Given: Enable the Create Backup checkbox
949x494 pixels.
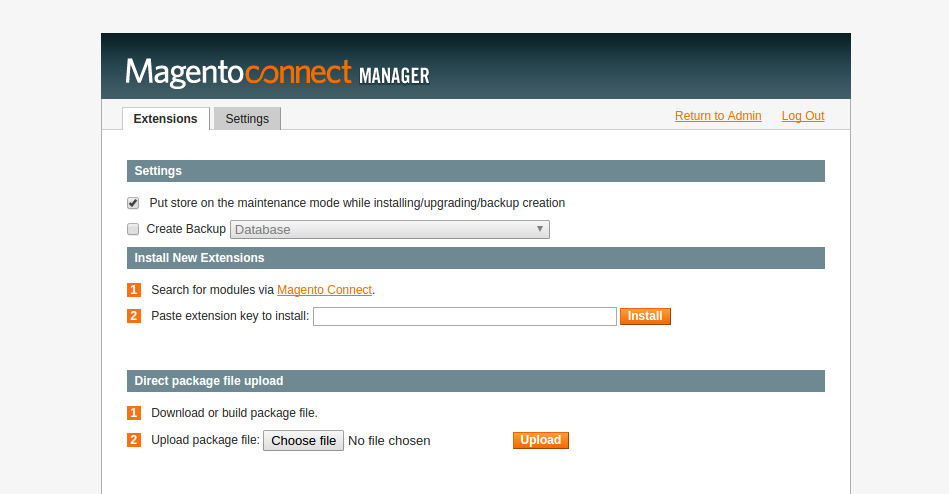Looking at the screenshot, I should coord(133,229).
